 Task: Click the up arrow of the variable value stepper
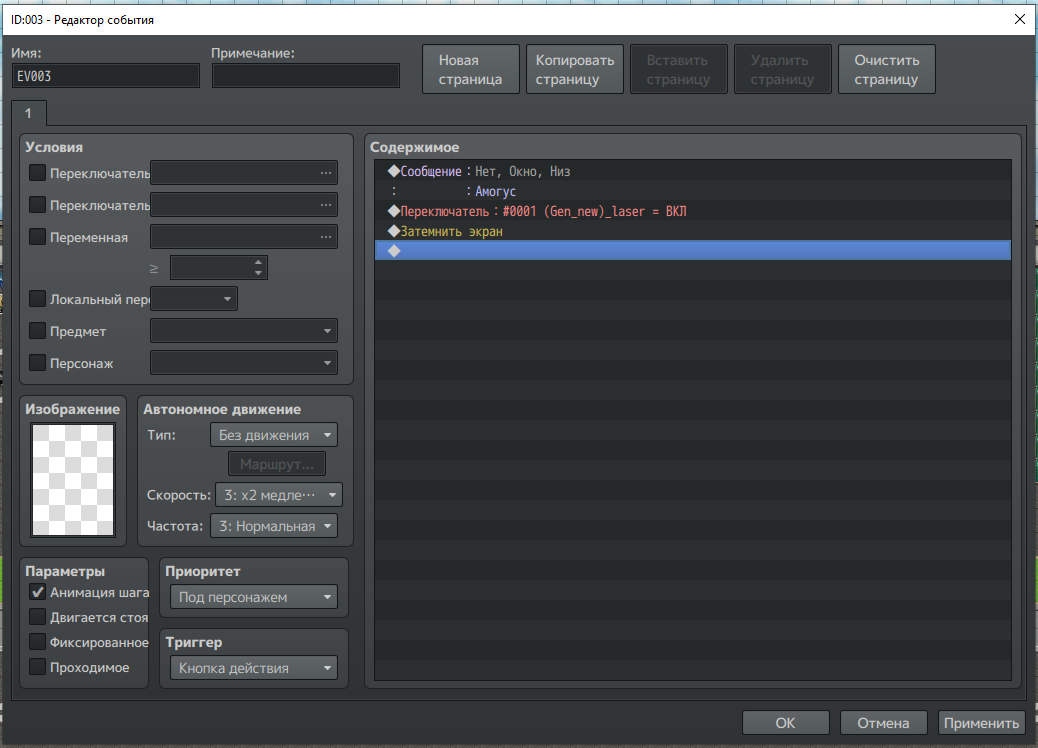click(x=258, y=262)
